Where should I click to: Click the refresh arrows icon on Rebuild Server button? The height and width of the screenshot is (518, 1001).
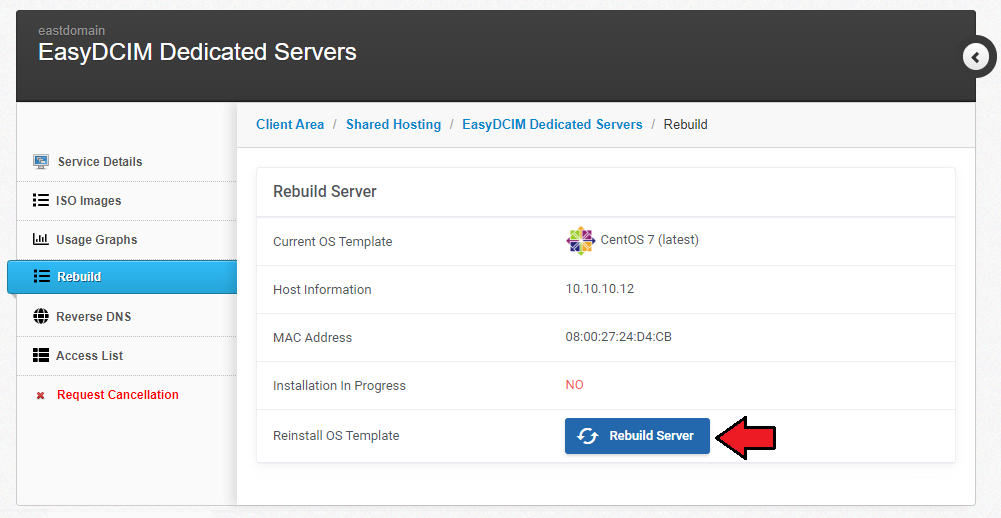[587, 436]
